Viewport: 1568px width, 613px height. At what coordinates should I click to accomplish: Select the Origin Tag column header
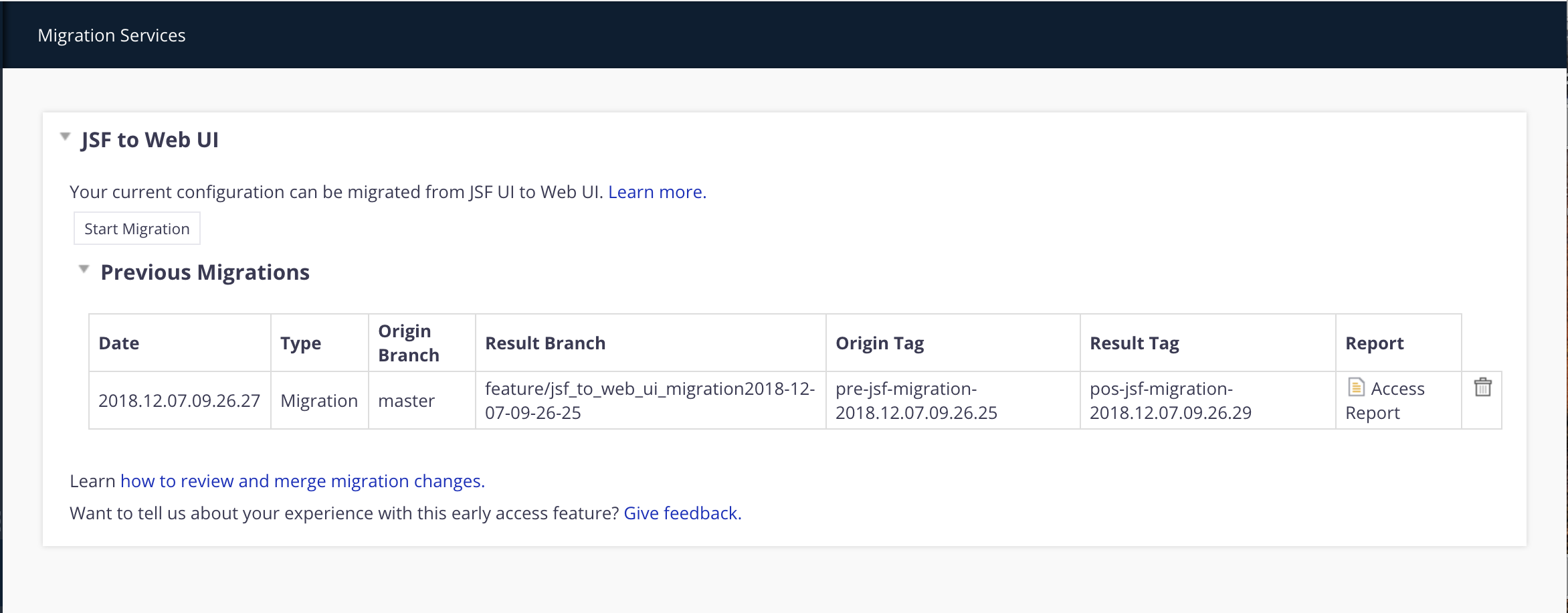pyautogui.click(x=953, y=343)
